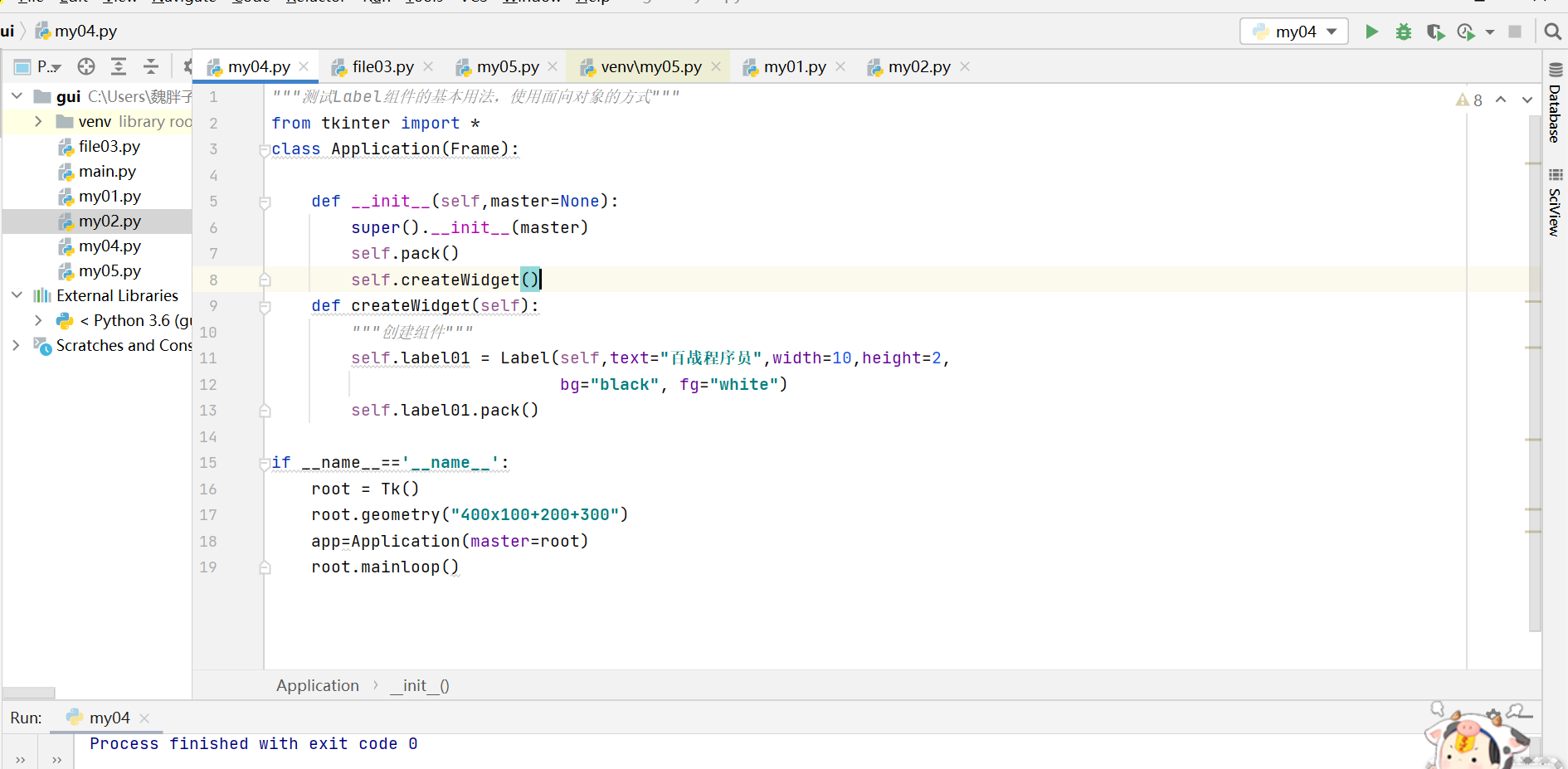Open the Project view selector dropdown
Viewport: 1568px width, 769px height.
[39, 66]
